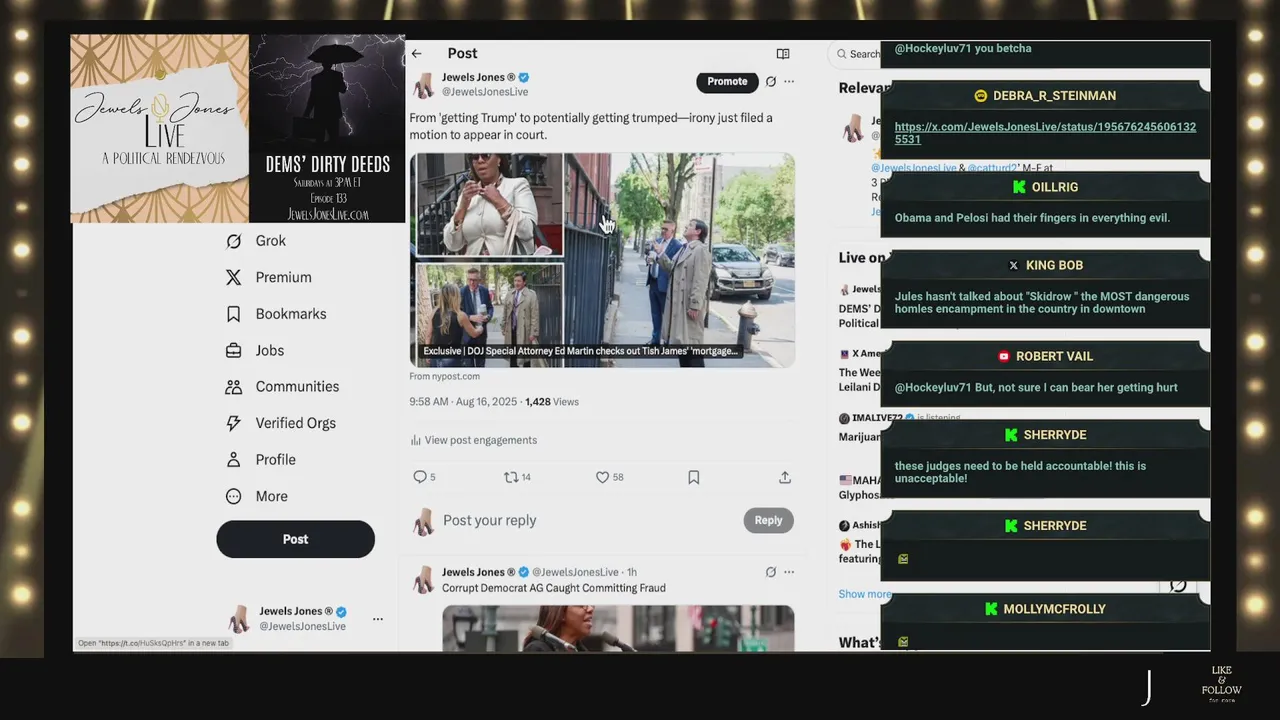Click DEBRA_R_STEINMAN chat username
The image size is (1280, 720).
pos(1054,96)
